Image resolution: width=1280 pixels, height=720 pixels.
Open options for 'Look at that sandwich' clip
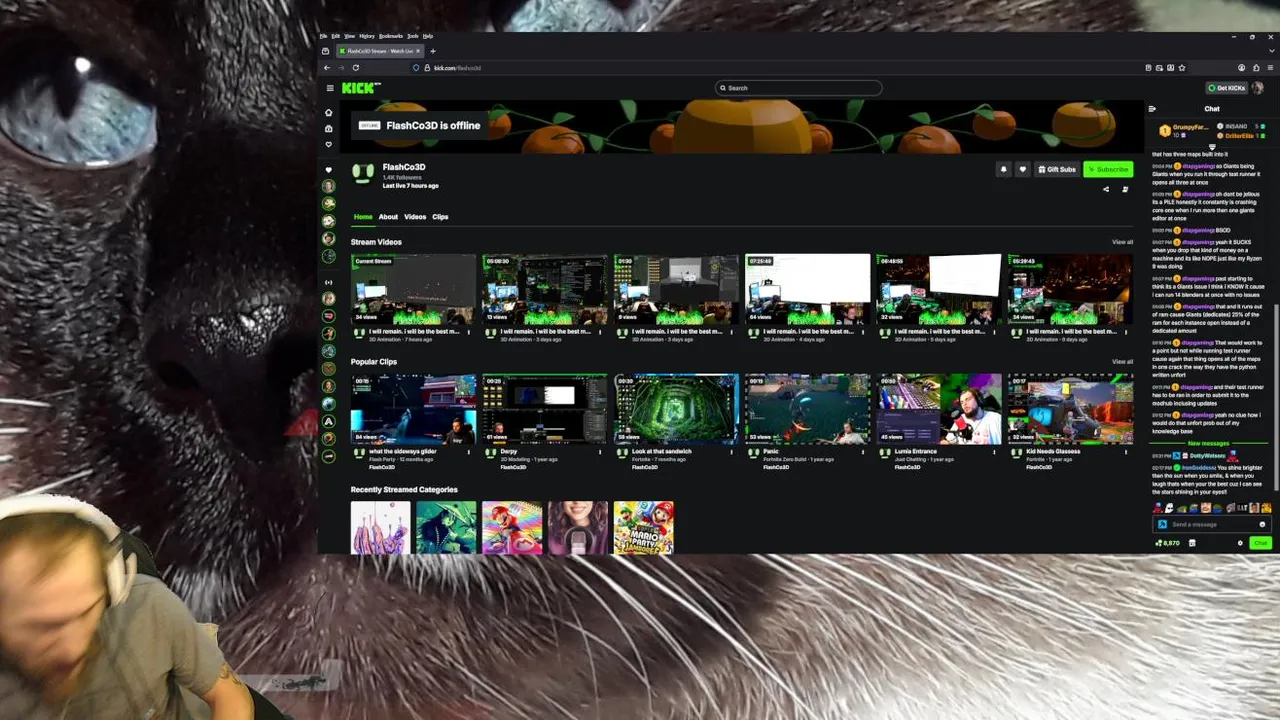(732, 452)
